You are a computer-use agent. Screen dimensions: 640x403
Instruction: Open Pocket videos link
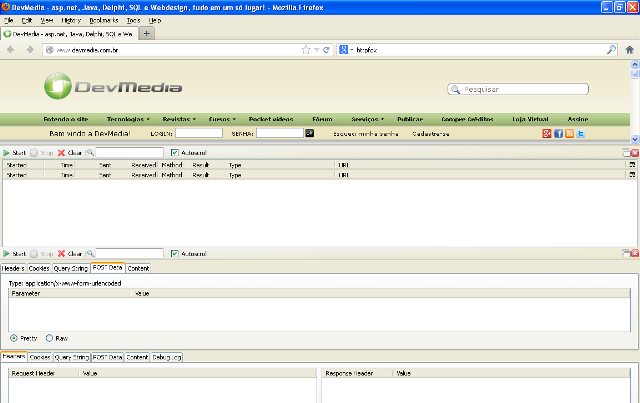[271, 119]
